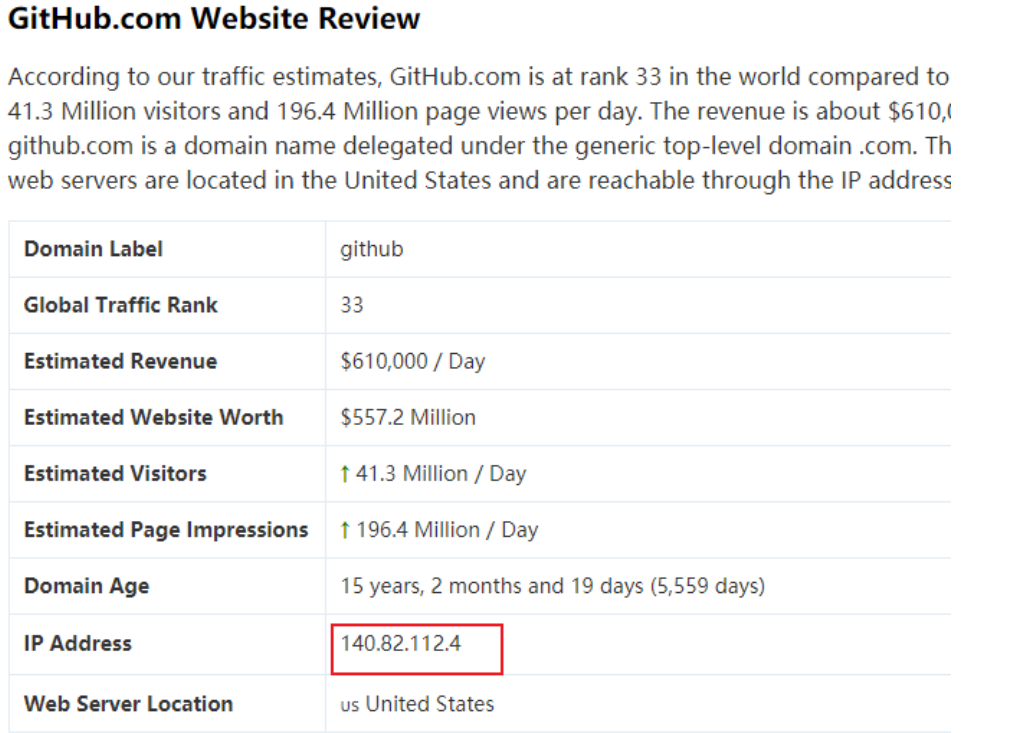1012x733 pixels.
Task: Click the paragraph line starting 'web servers are located'
Action: [x=479, y=180]
